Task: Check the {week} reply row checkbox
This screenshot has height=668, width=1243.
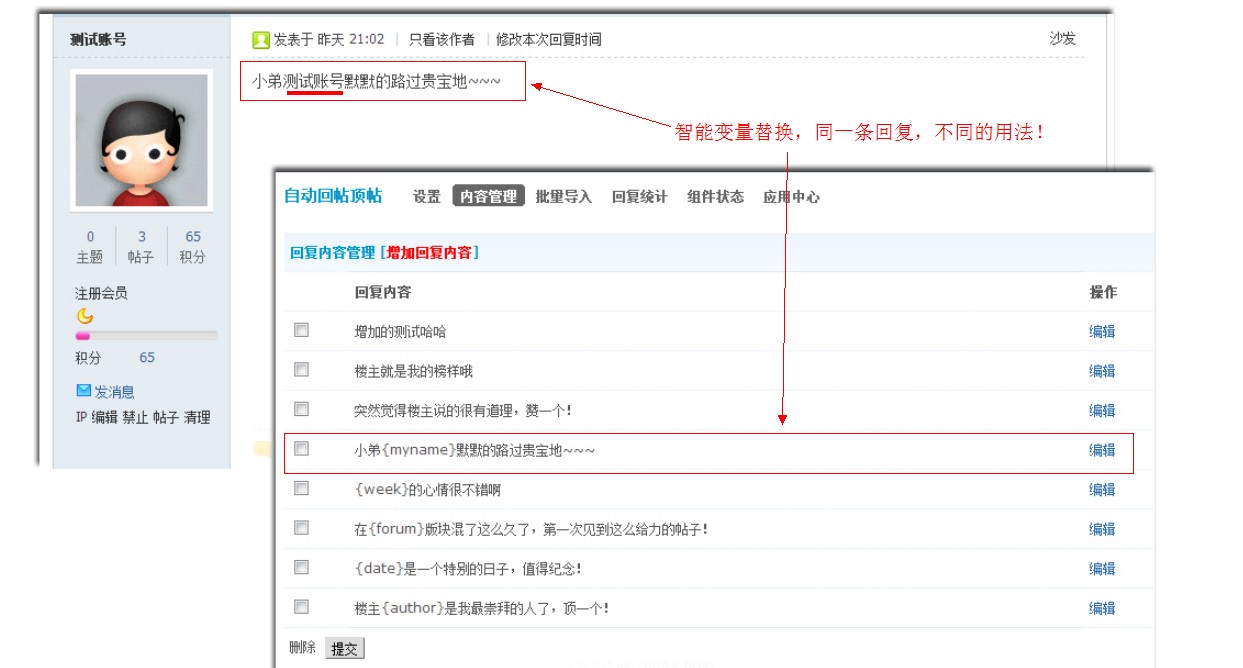Action: (301, 488)
